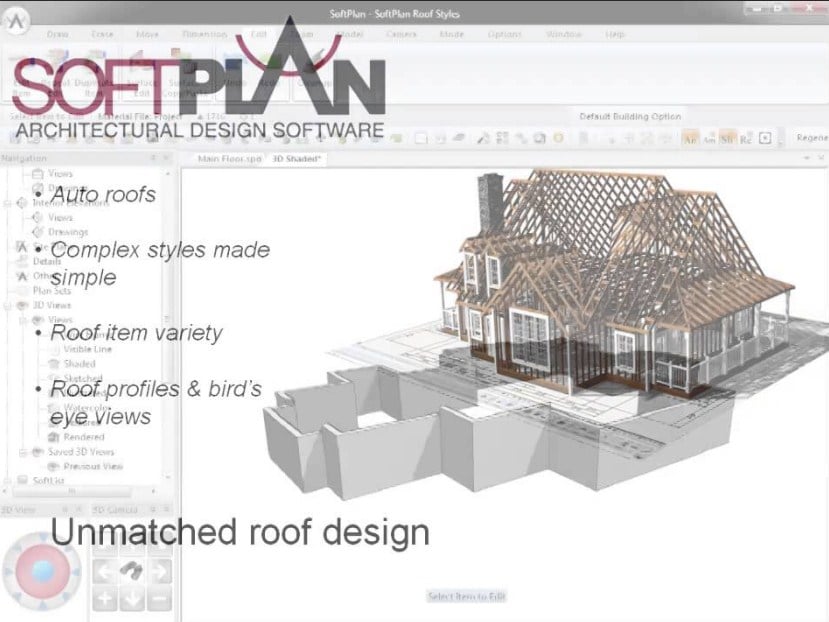
Task: Collapse the 3D Views tree node
Action: (x=8, y=305)
